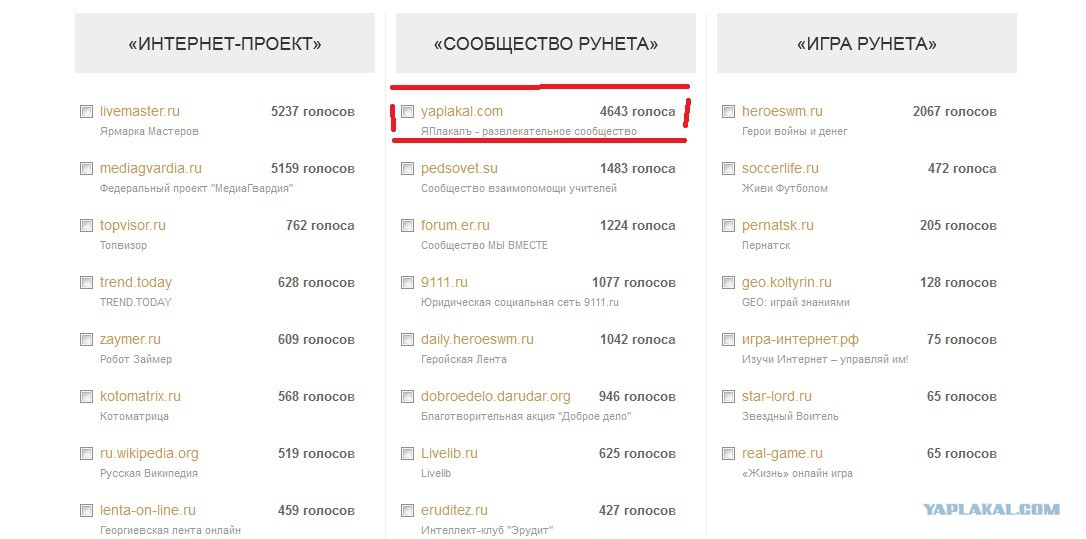Tick the checkbox beside yaplakal.com
This screenshot has height=539, width=1086.
point(407,112)
